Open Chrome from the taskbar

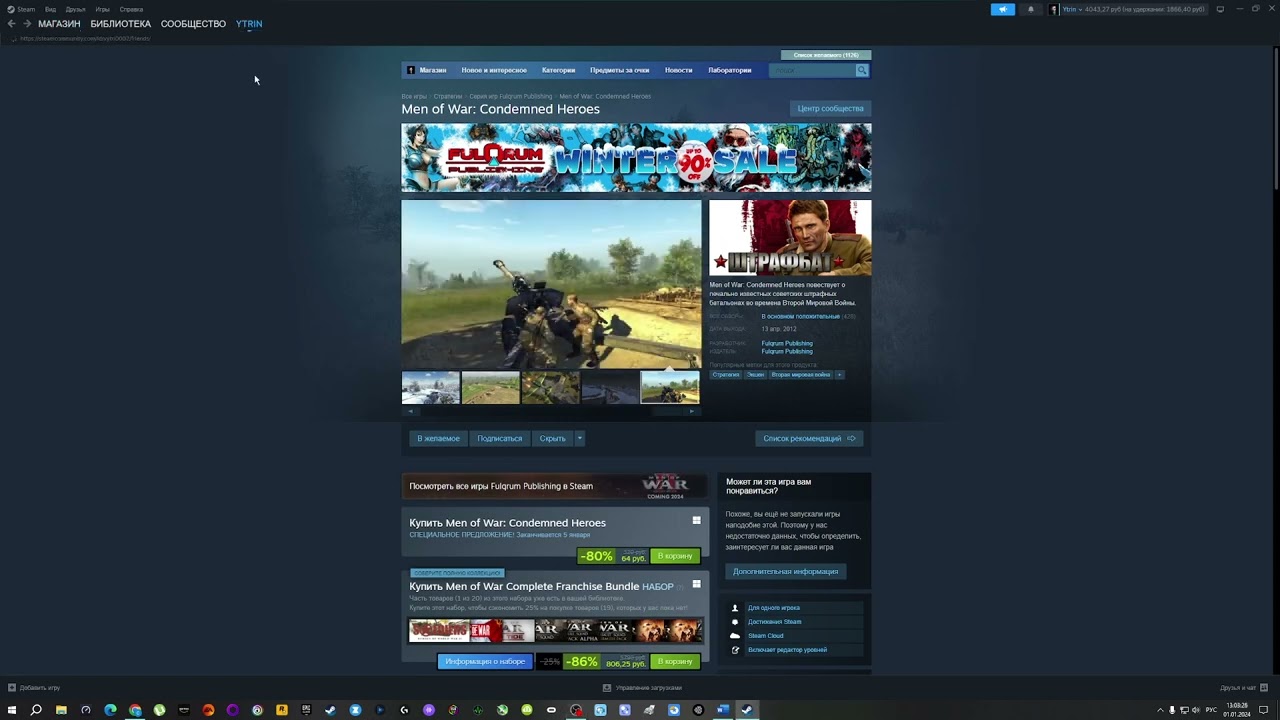[x=135, y=710]
